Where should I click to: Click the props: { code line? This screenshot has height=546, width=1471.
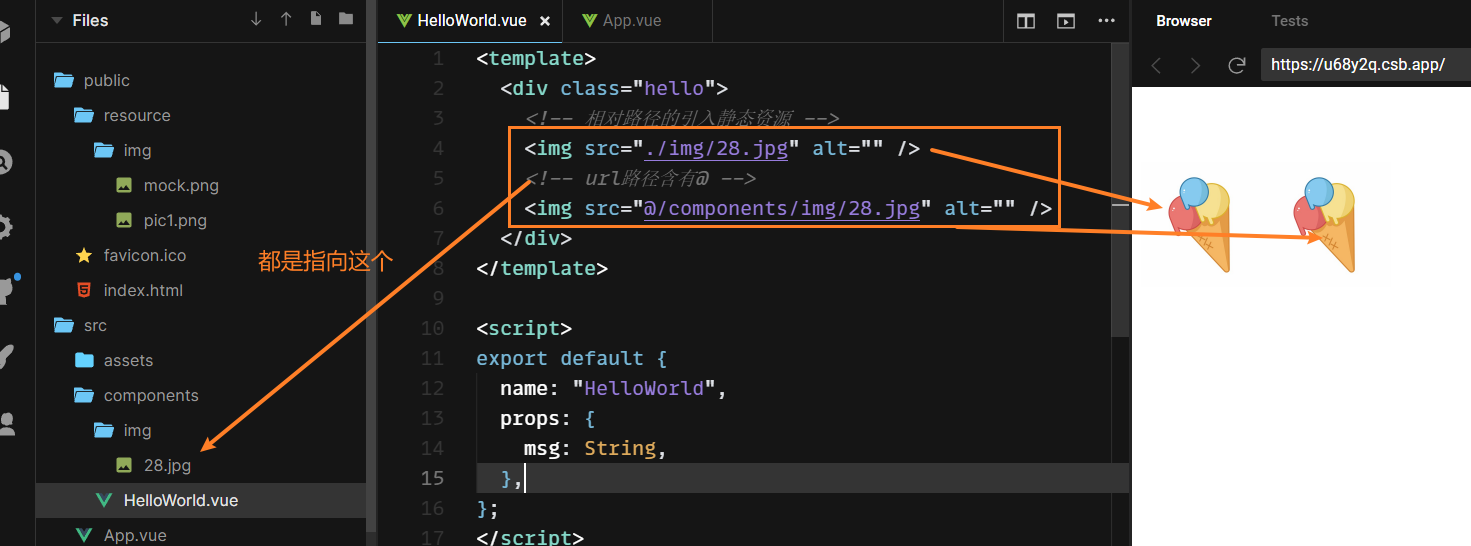click(547, 418)
